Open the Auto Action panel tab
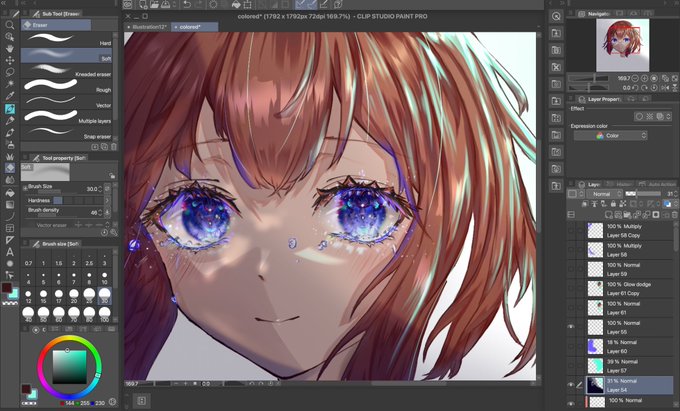This screenshot has width=680, height=411. (x=656, y=184)
